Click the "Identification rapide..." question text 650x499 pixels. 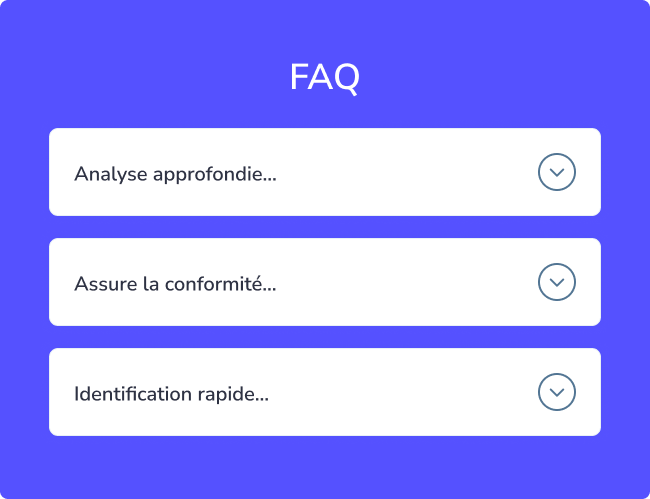point(171,394)
